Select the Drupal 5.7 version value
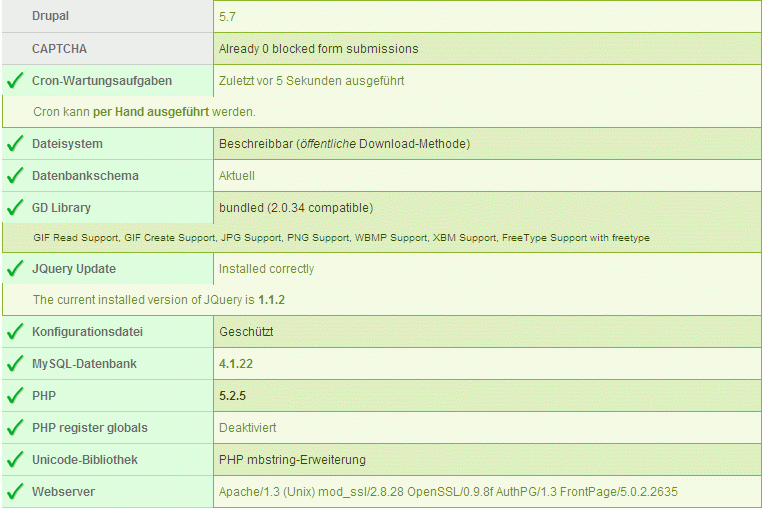 (x=227, y=17)
